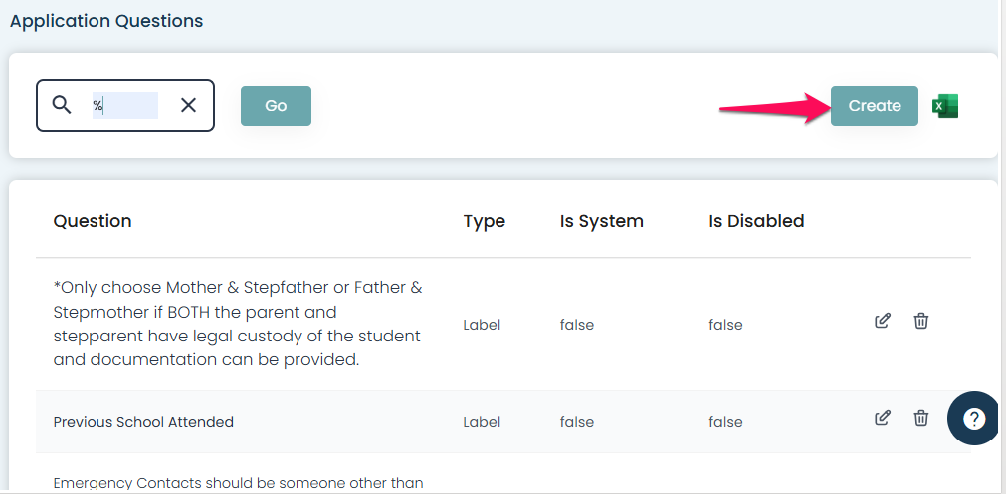Focus the search input containing %

coord(125,105)
